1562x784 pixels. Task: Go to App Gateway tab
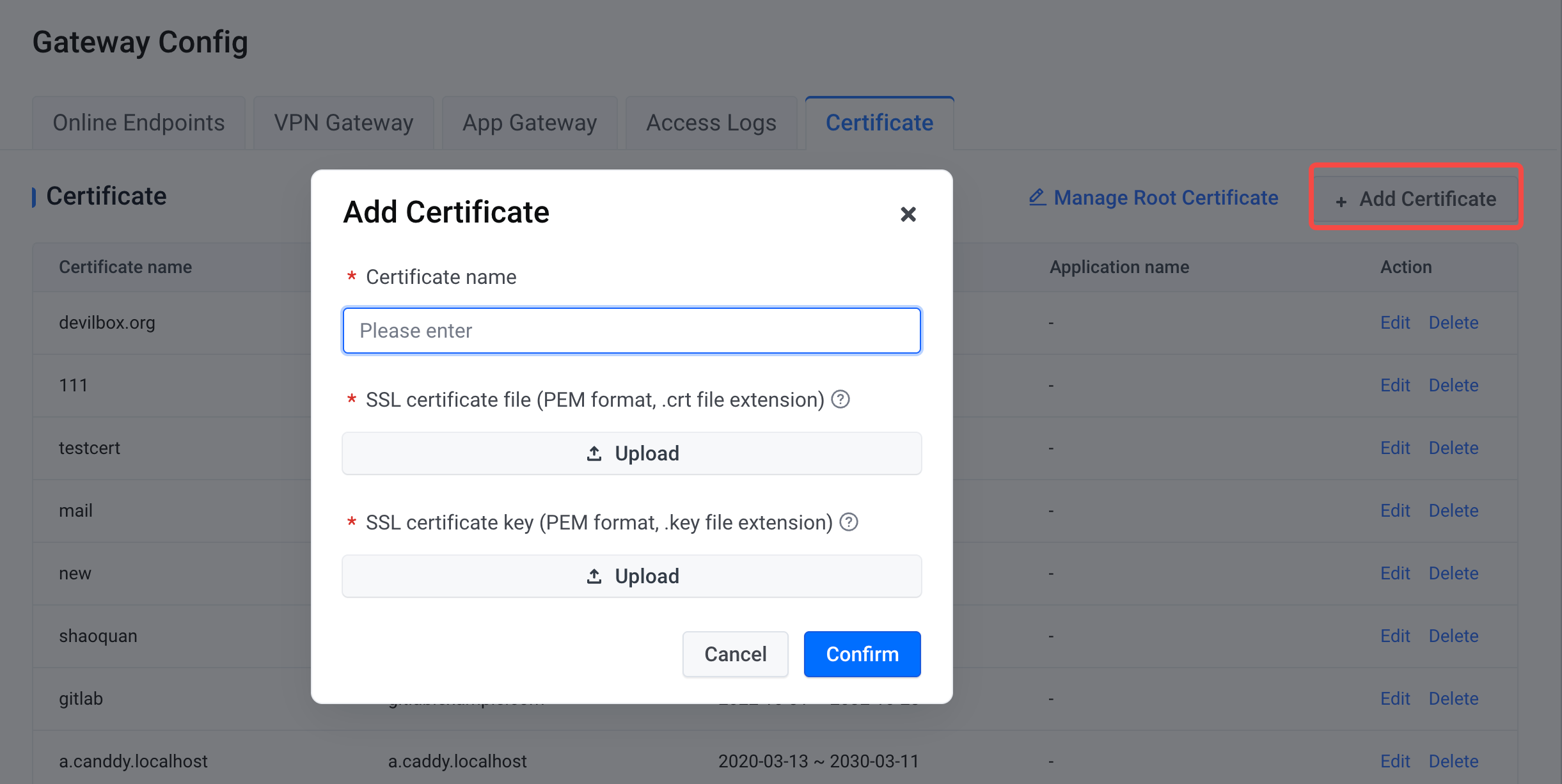click(x=529, y=123)
